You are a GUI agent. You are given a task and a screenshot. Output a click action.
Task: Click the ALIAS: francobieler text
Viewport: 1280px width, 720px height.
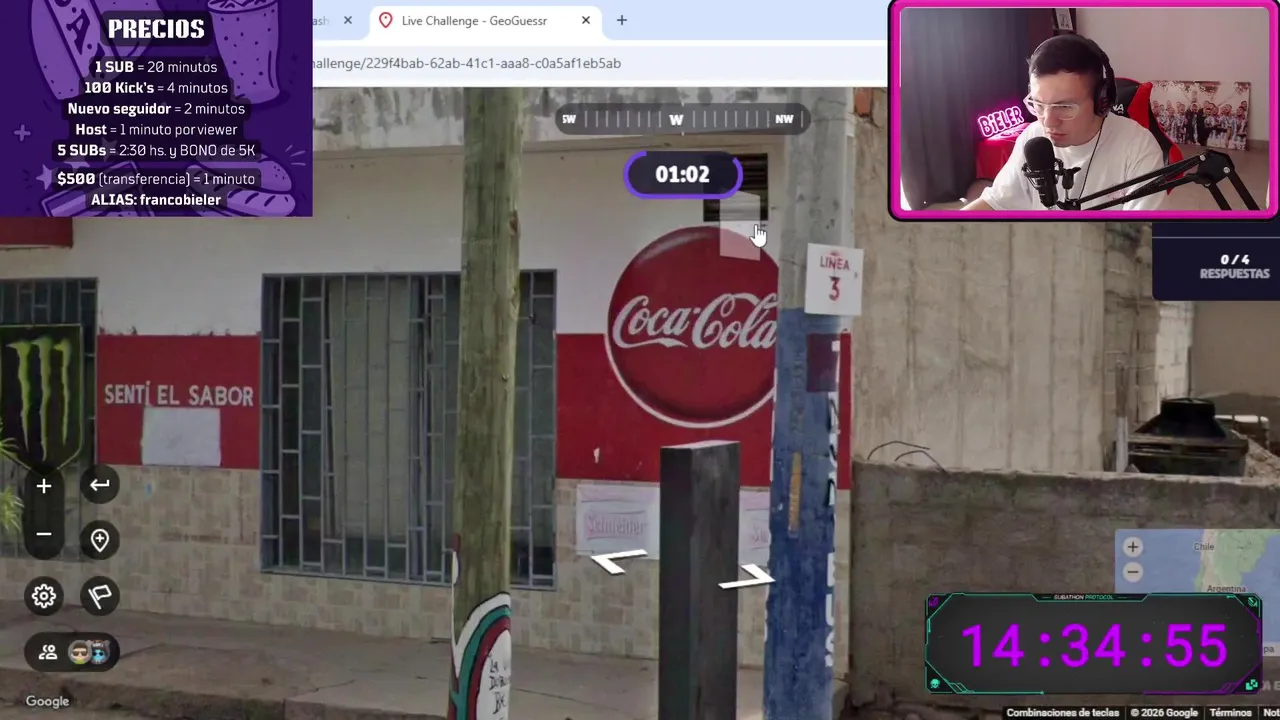point(156,200)
